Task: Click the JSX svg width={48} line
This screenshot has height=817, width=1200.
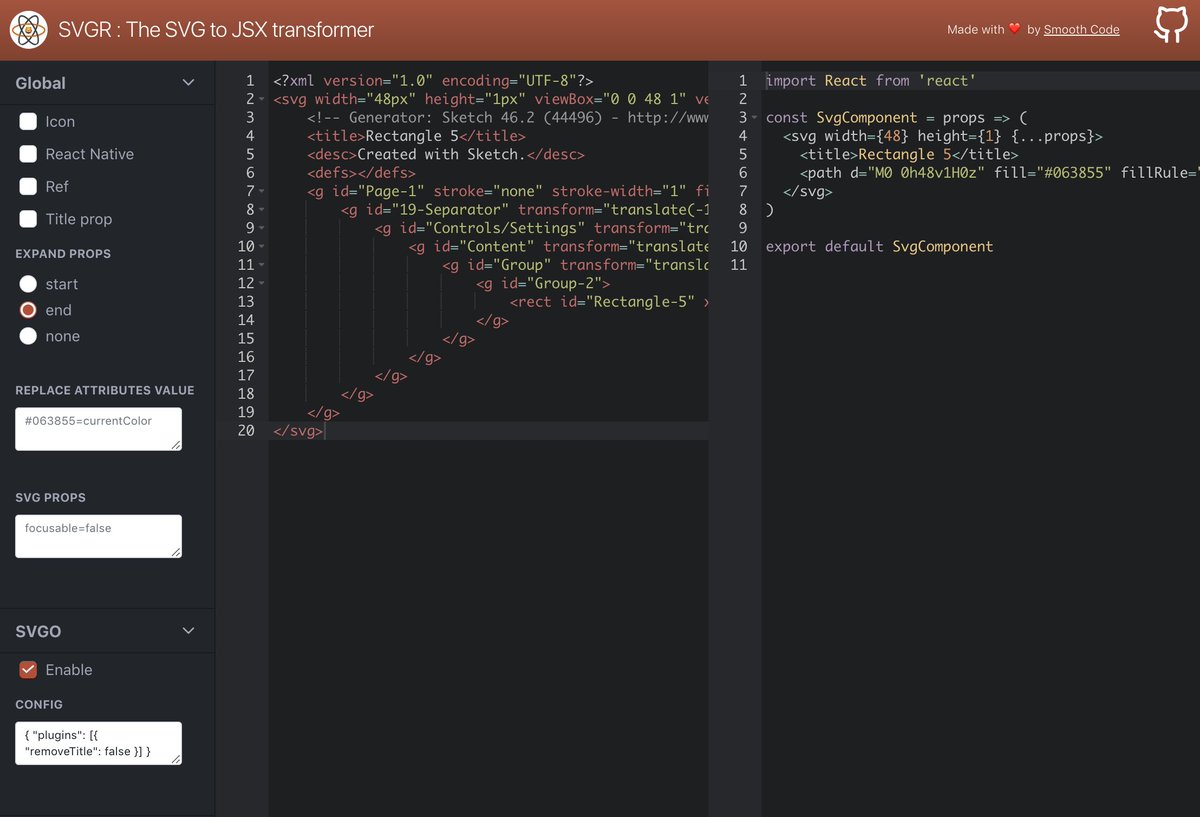Action: (x=943, y=136)
